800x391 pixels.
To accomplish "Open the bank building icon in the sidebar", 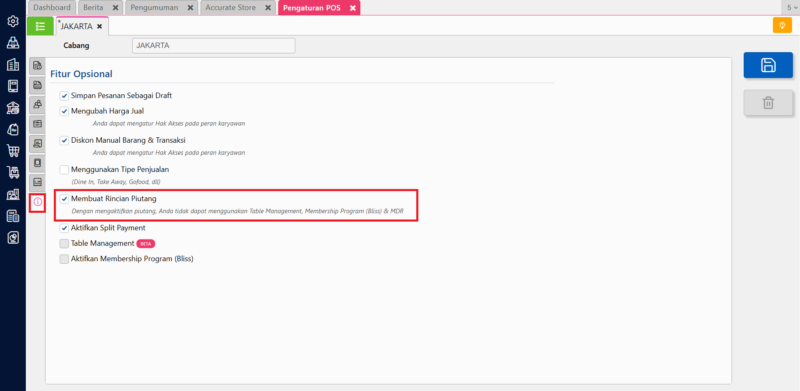I will point(13,108).
